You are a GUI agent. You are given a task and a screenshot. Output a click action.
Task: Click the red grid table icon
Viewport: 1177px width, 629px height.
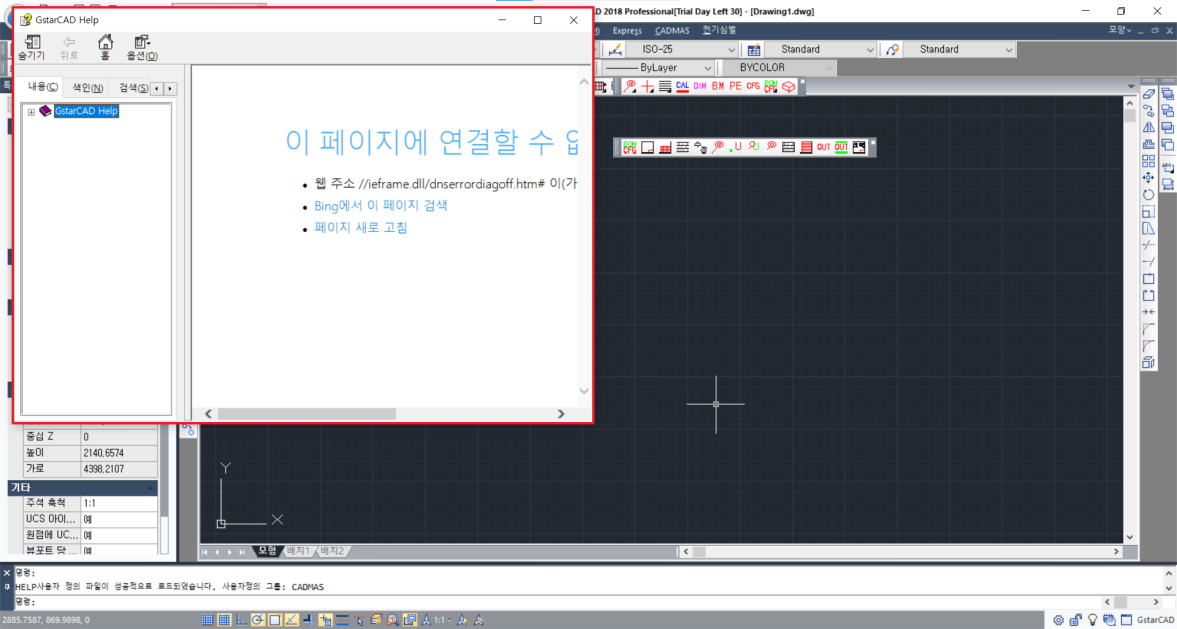point(665,147)
